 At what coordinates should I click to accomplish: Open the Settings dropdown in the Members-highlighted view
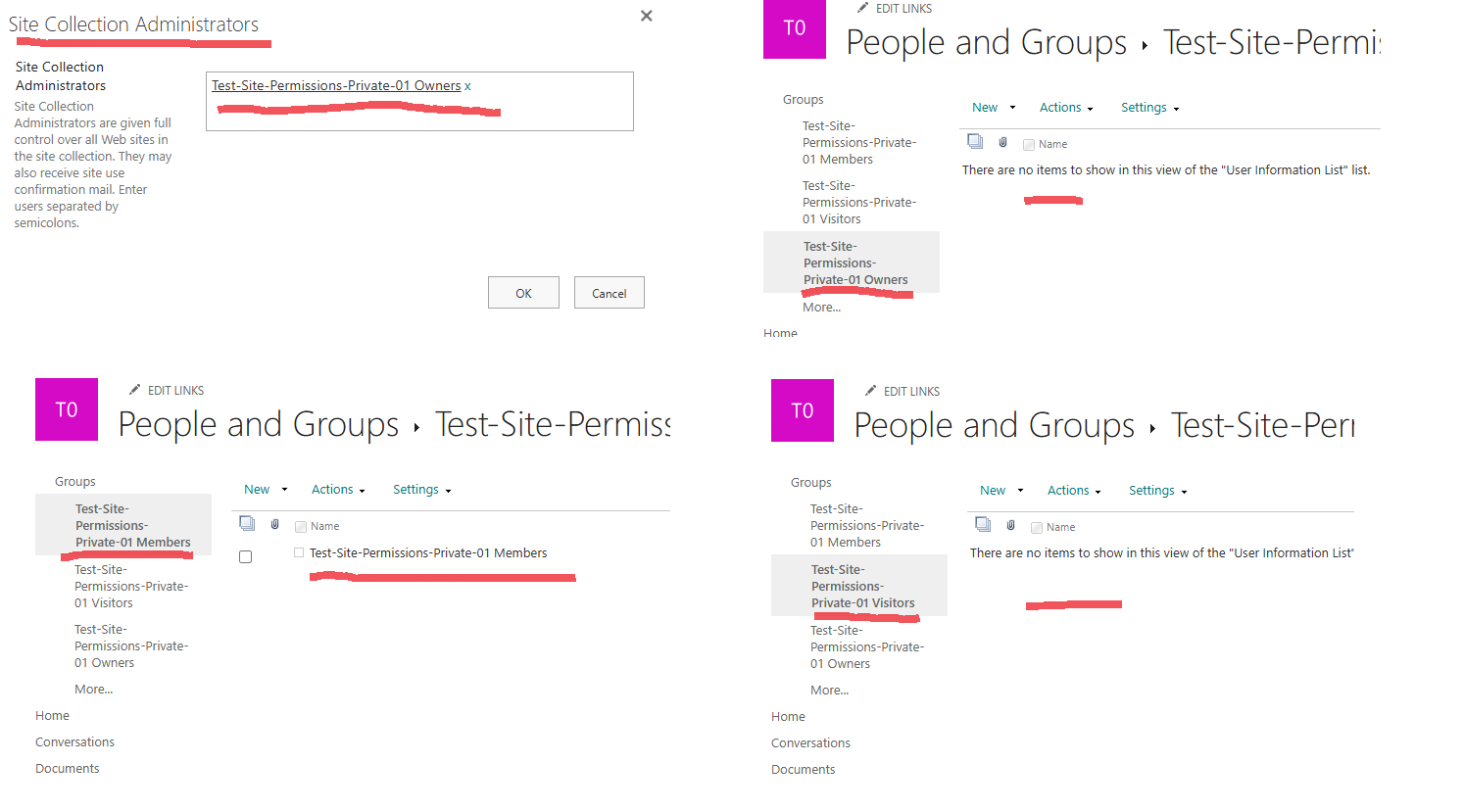(422, 490)
